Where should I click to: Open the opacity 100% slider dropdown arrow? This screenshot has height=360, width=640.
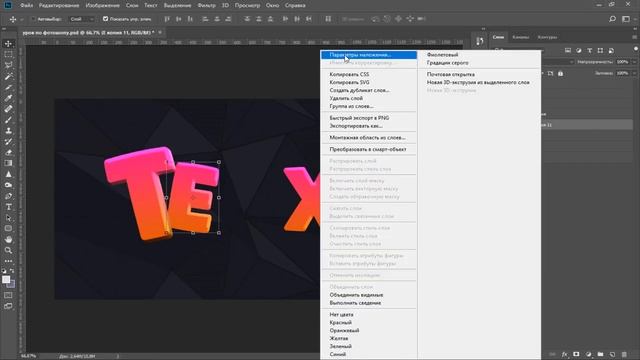[634, 62]
